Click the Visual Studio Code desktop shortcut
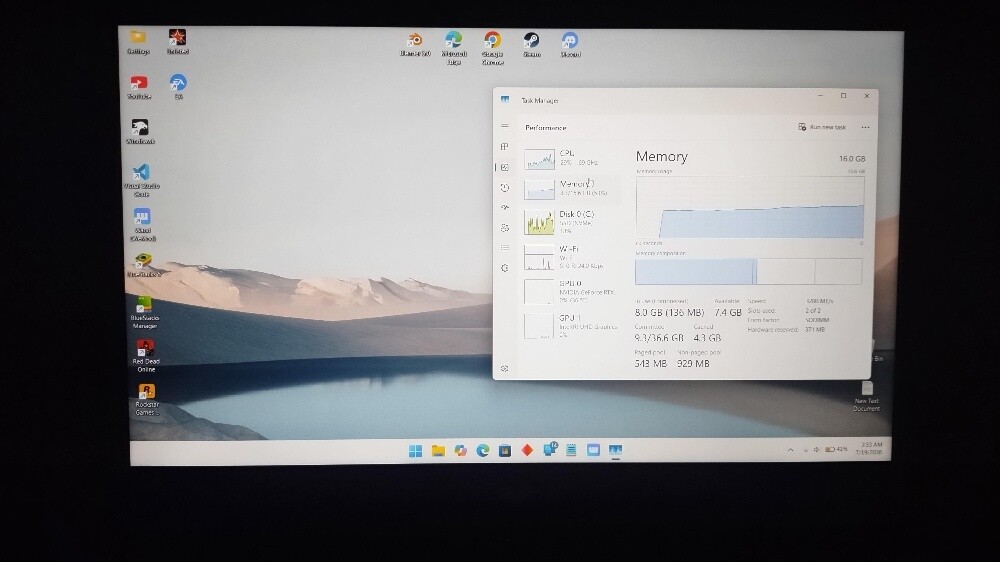The height and width of the screenshot is (562, 1000). click(x=142, y=181)
